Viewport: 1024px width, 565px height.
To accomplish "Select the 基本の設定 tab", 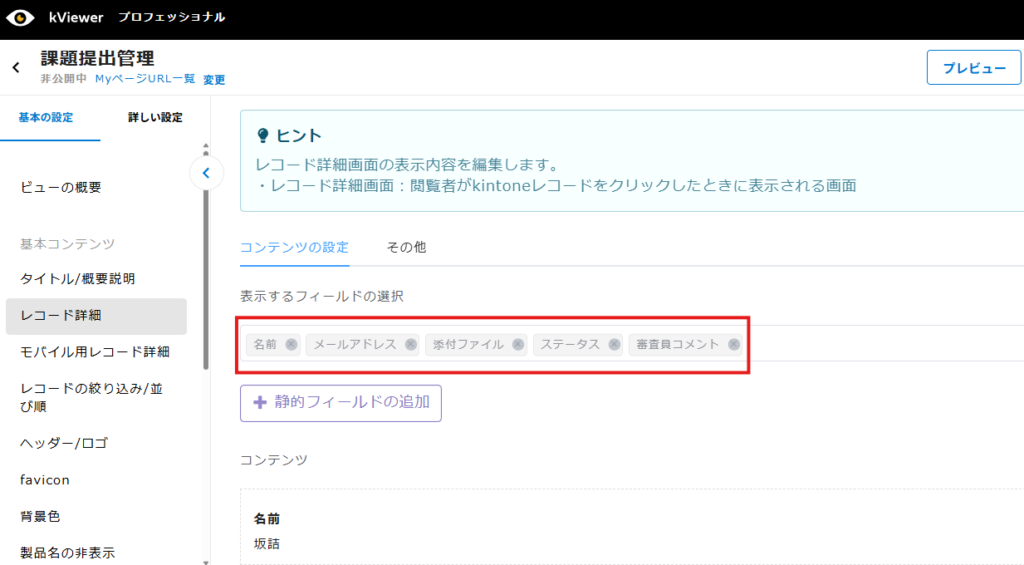I will point(46,118).
